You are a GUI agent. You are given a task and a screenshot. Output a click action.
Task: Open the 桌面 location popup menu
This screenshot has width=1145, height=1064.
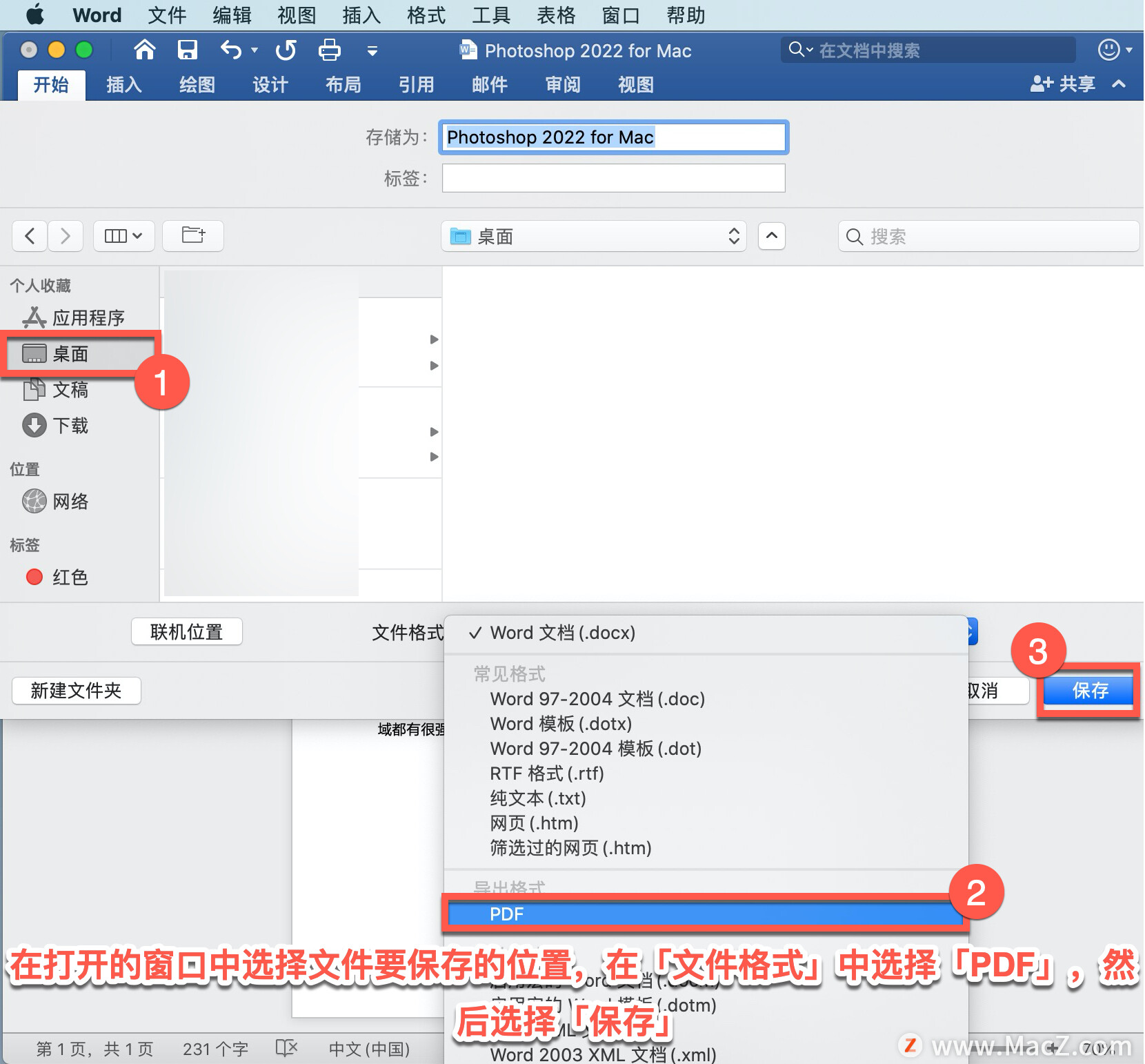[594, 237]
